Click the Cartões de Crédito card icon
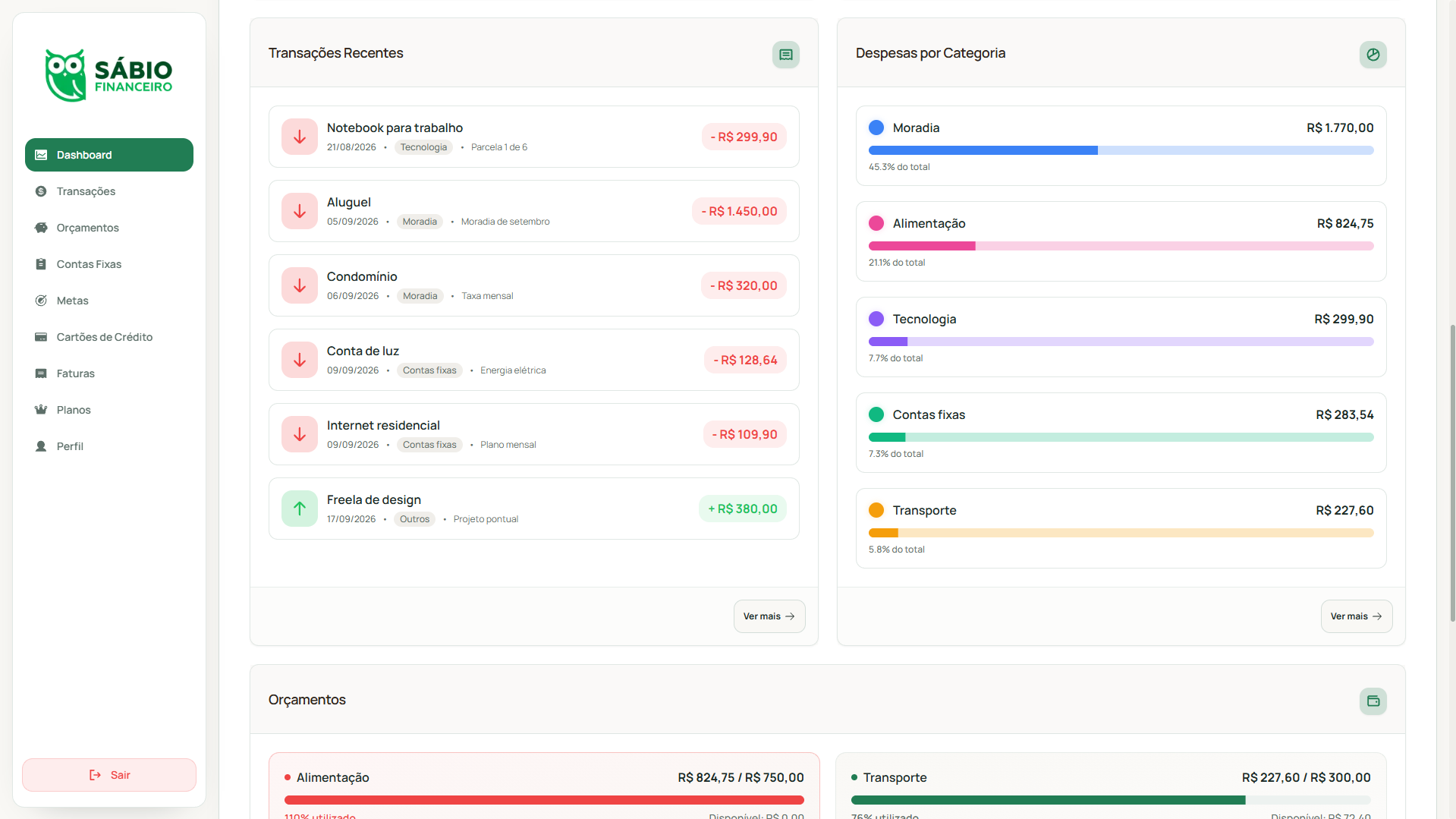 [x=41, y=337]
